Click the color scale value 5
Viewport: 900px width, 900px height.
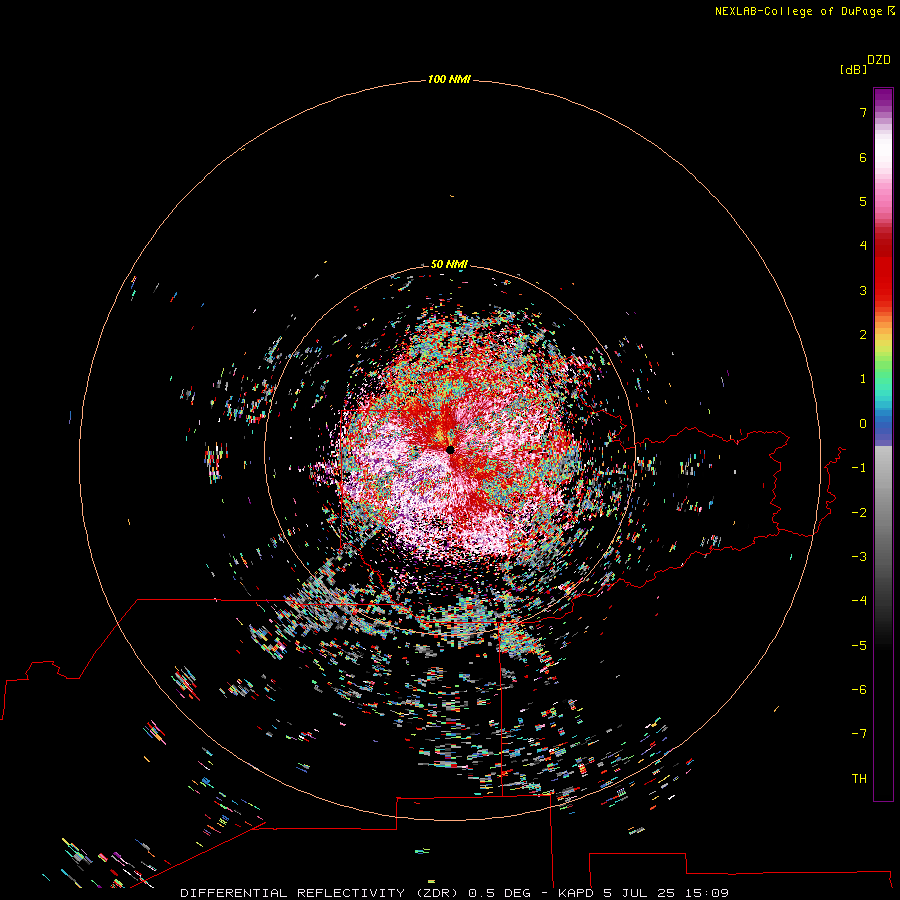coord(863,201)
